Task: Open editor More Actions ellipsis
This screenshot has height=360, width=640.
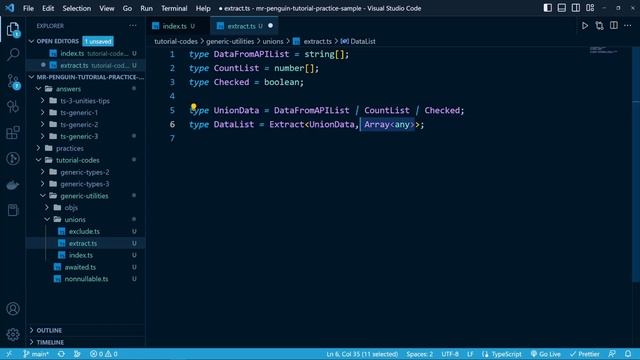Action: coord(628,26)
